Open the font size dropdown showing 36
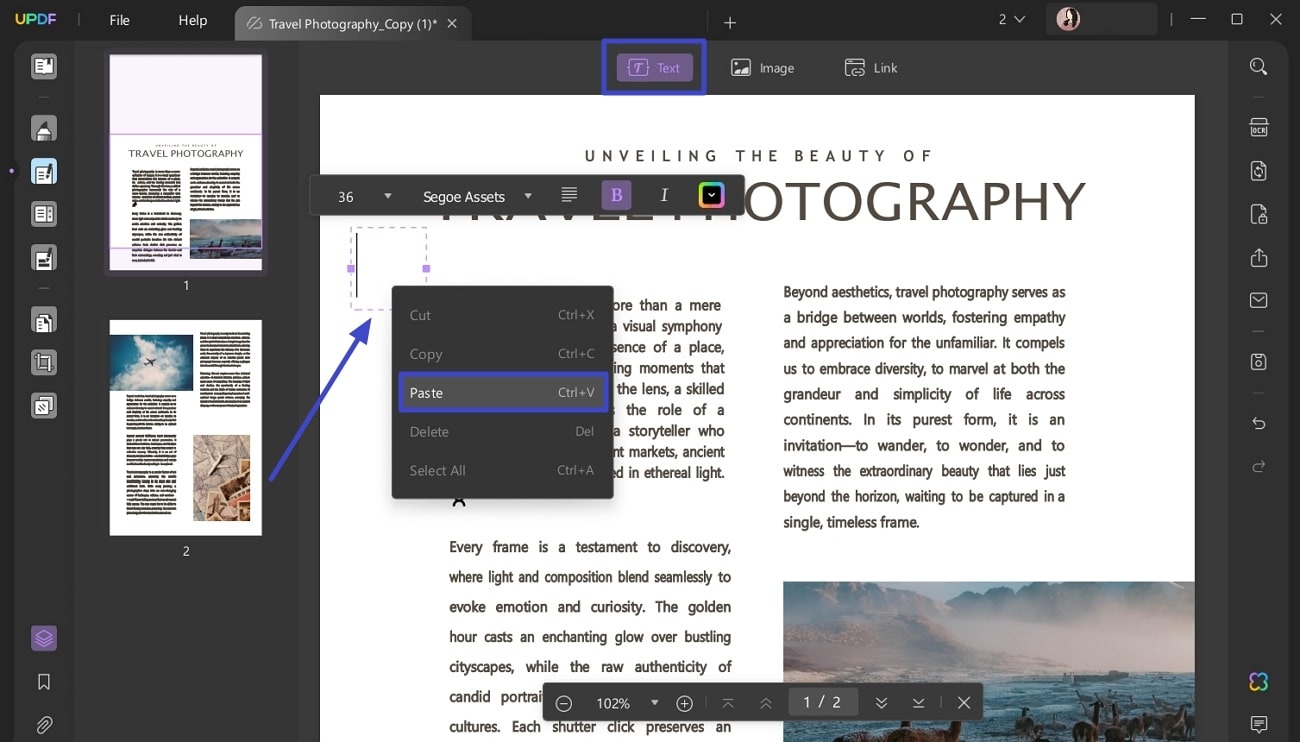 click(360, 196)
